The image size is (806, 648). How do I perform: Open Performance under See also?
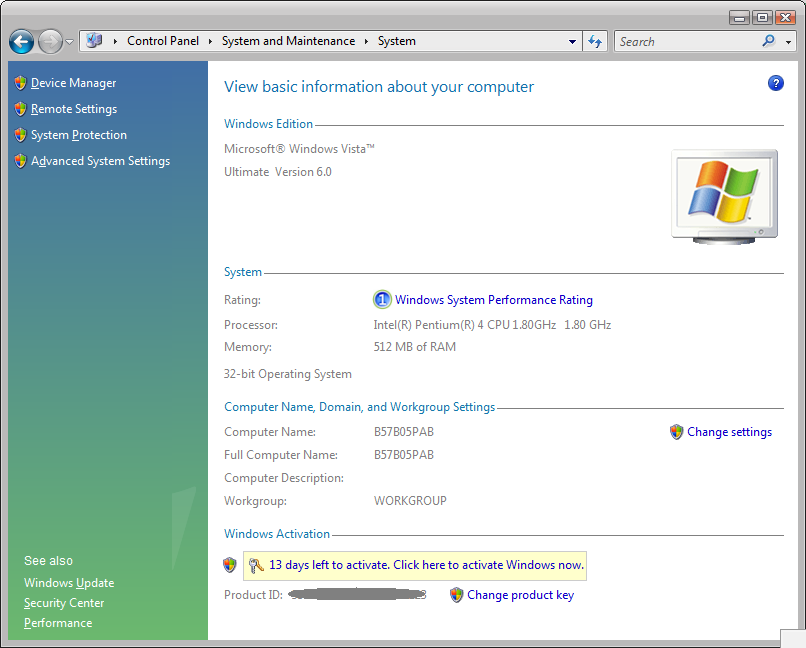tap(58, 623)
